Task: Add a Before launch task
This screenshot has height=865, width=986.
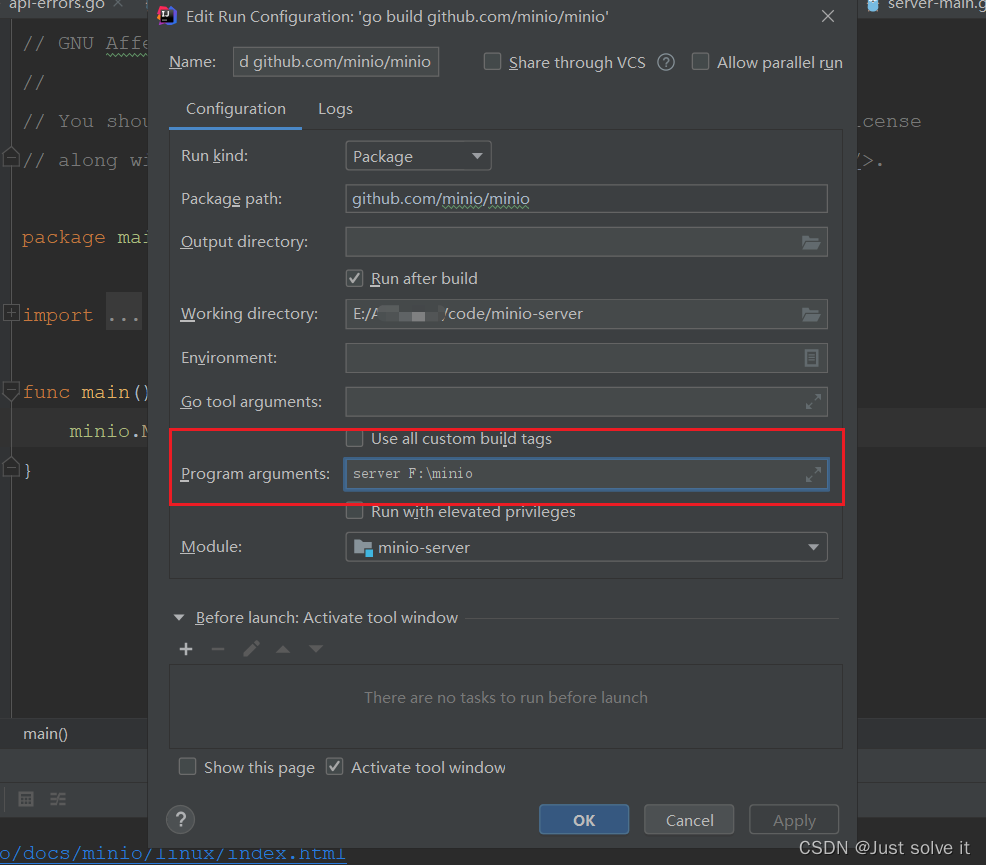Action: [186, 649]
